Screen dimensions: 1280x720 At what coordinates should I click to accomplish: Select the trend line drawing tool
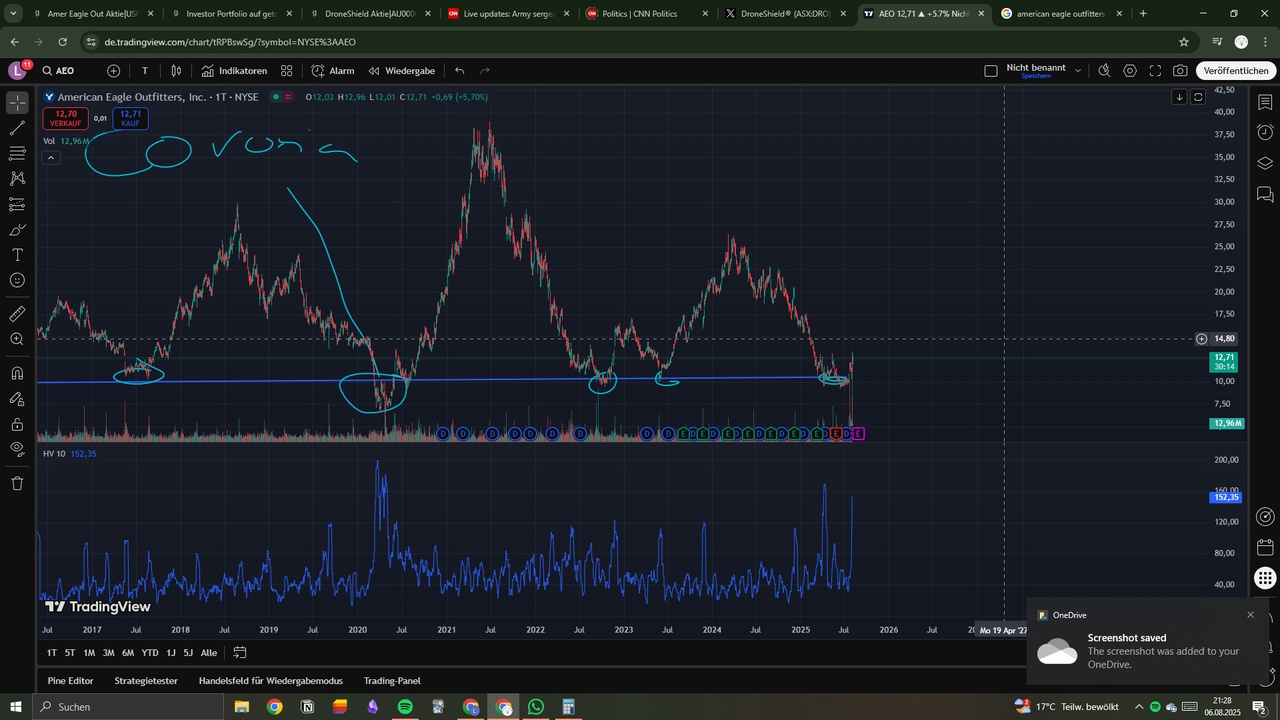[17, 128]
